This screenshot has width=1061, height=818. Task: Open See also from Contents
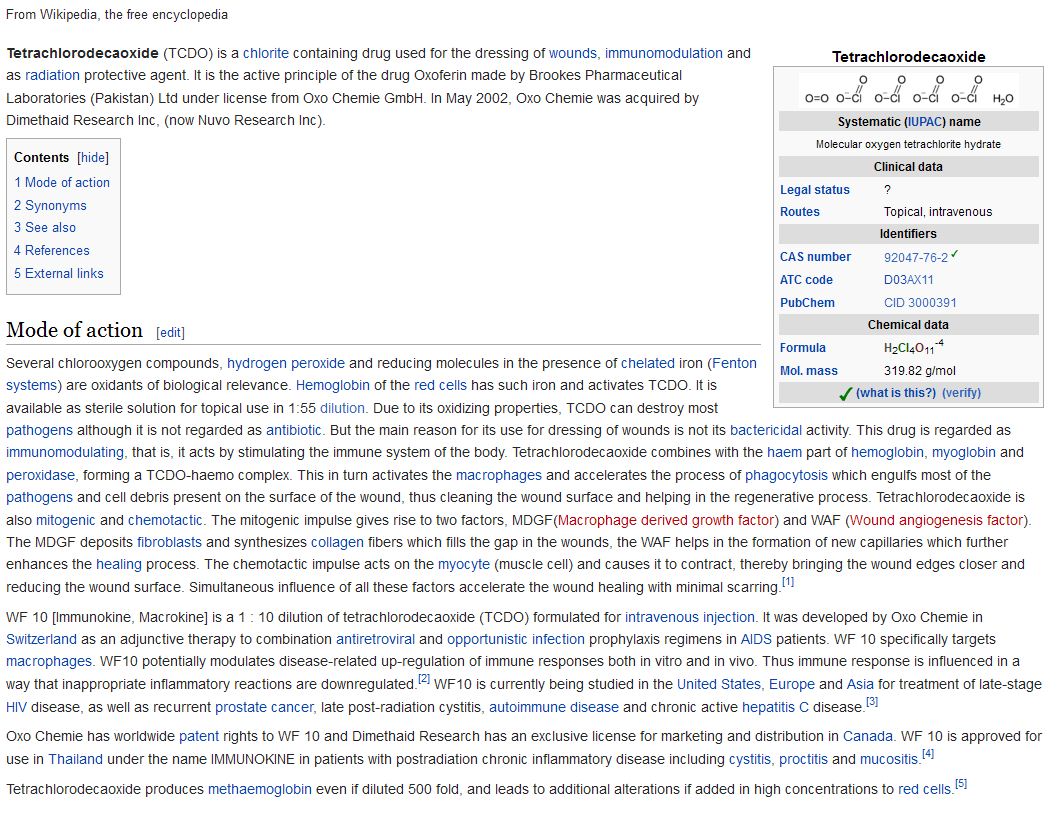tap(45, 228)
